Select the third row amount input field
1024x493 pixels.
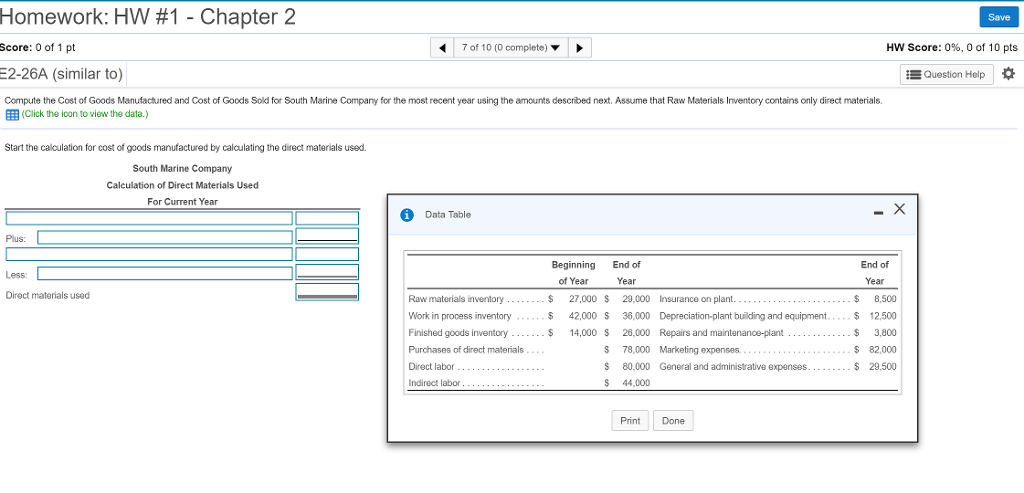[327, 254]
